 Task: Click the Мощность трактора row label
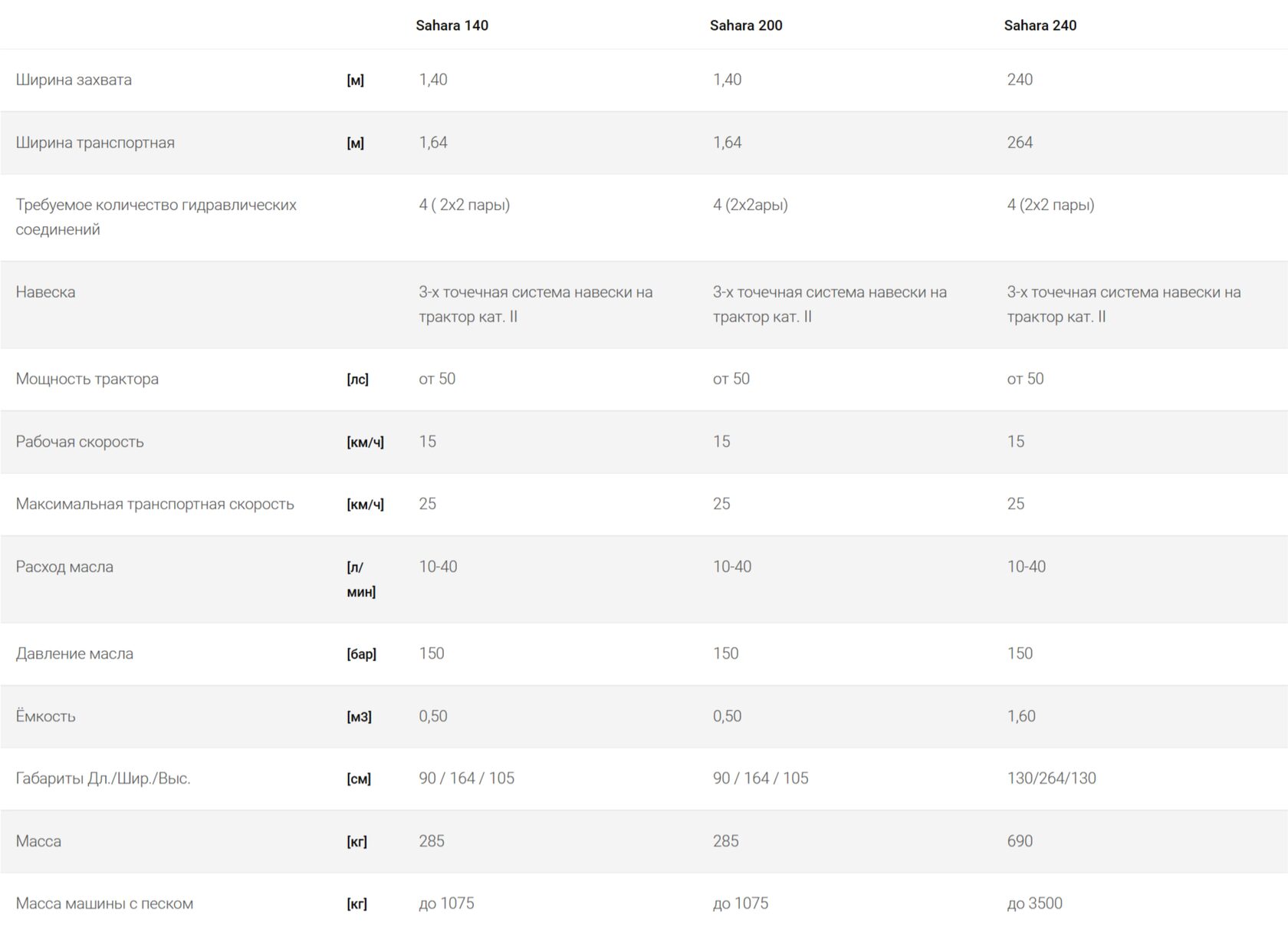[x=87, y=379]
